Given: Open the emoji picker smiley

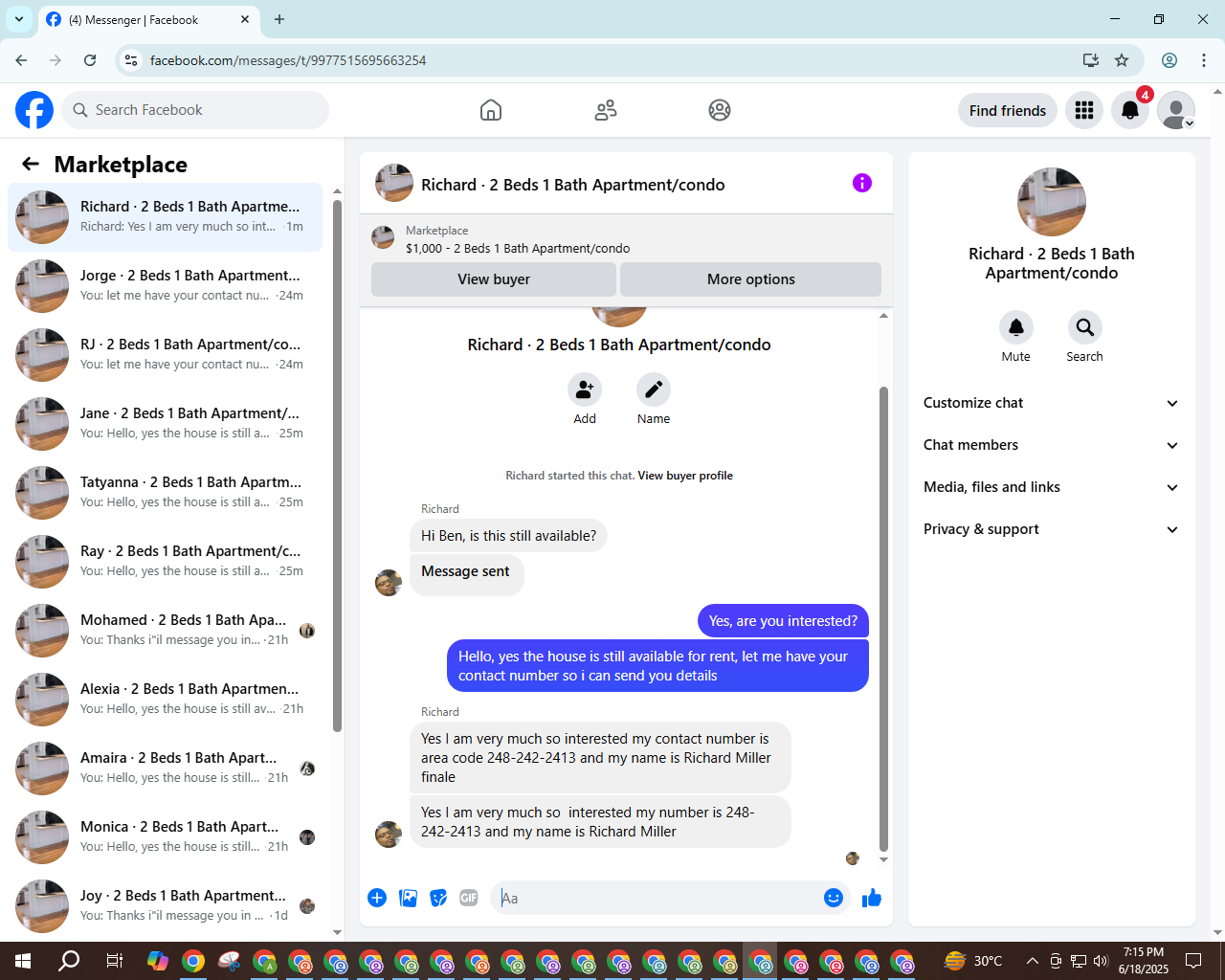Looking at the screenshot, I should point(834,898).
